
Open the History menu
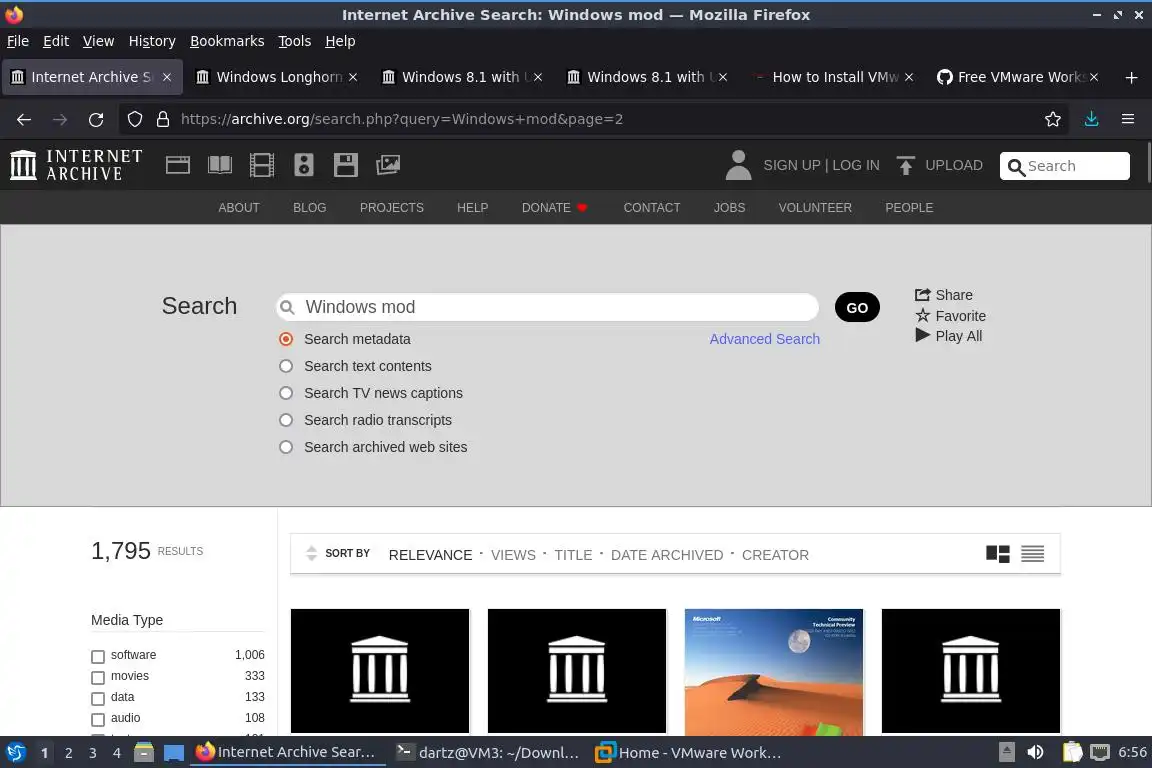coord(152,41)
